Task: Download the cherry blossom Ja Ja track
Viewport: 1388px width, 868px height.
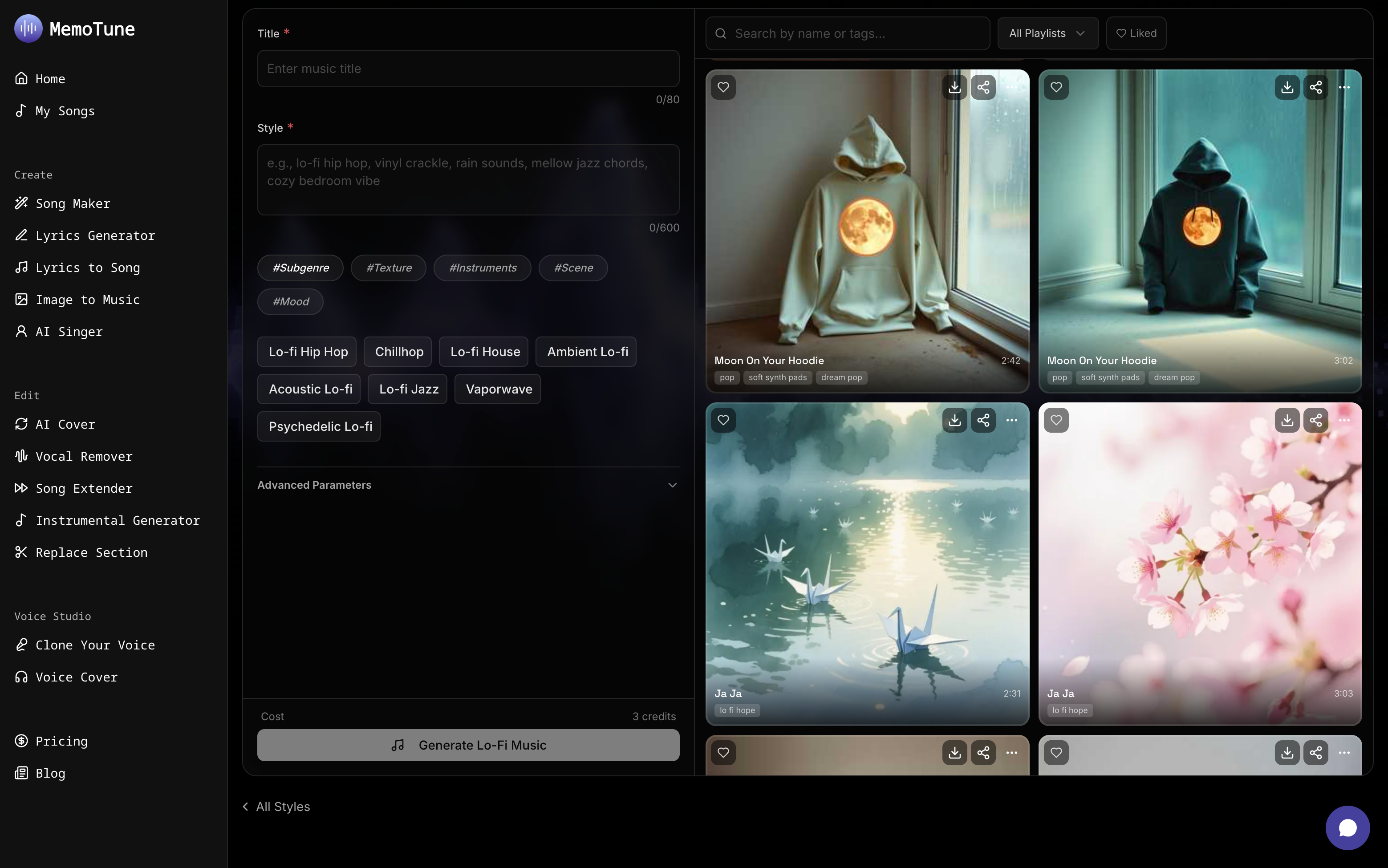Action: click(1287, 420)
